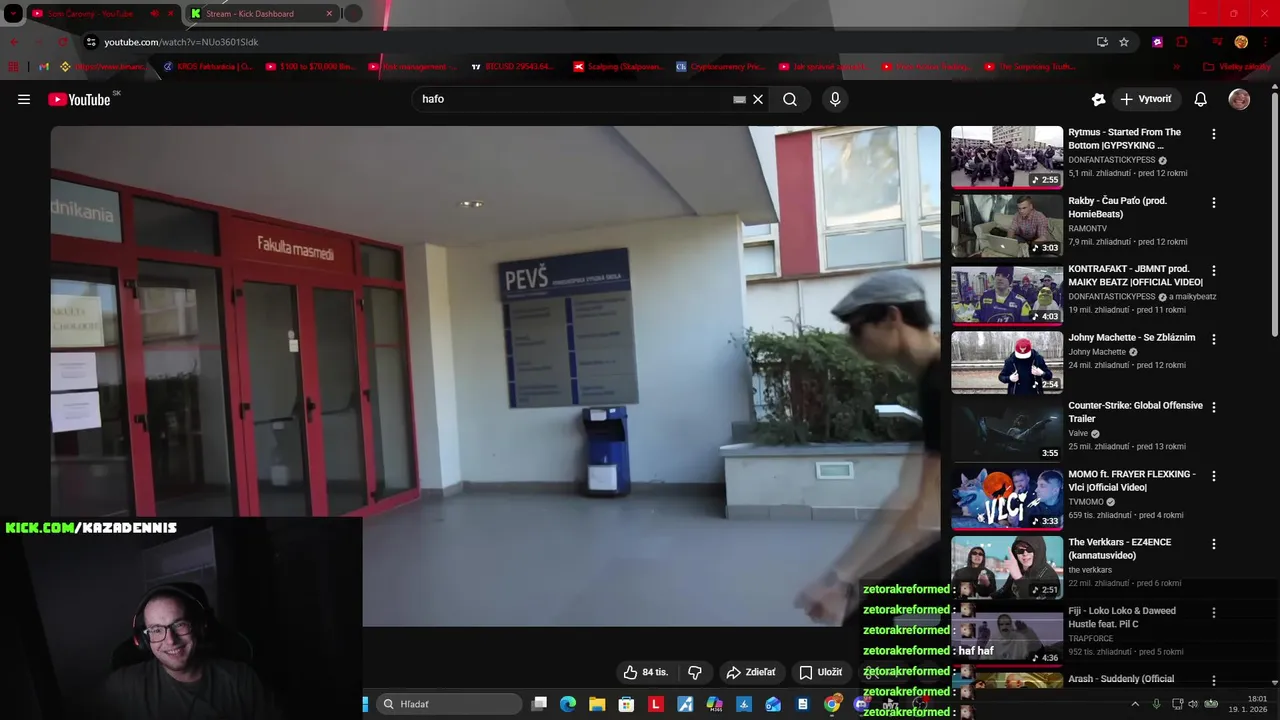Image resolution: width=1280 pixels, height=720 pixels.
Task: Open the EROS Faktúrácia bookmark
Action: tap(207, 67)
